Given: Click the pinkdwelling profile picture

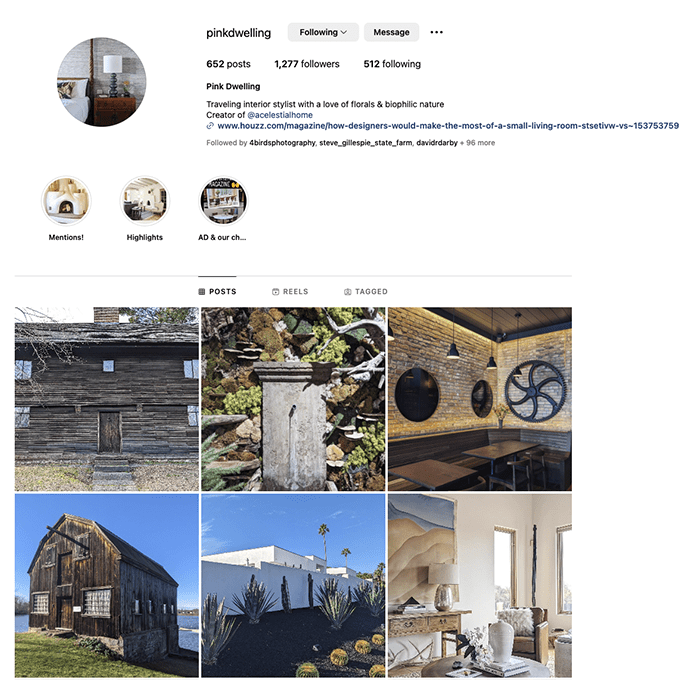Looking at the screenshot, I should pyautogui.click(x=102, y=82).
